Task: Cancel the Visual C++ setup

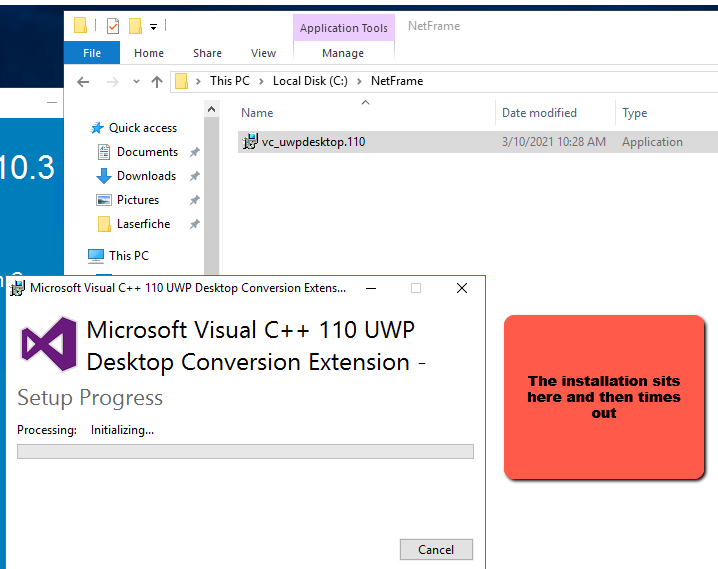Action: 436,549
